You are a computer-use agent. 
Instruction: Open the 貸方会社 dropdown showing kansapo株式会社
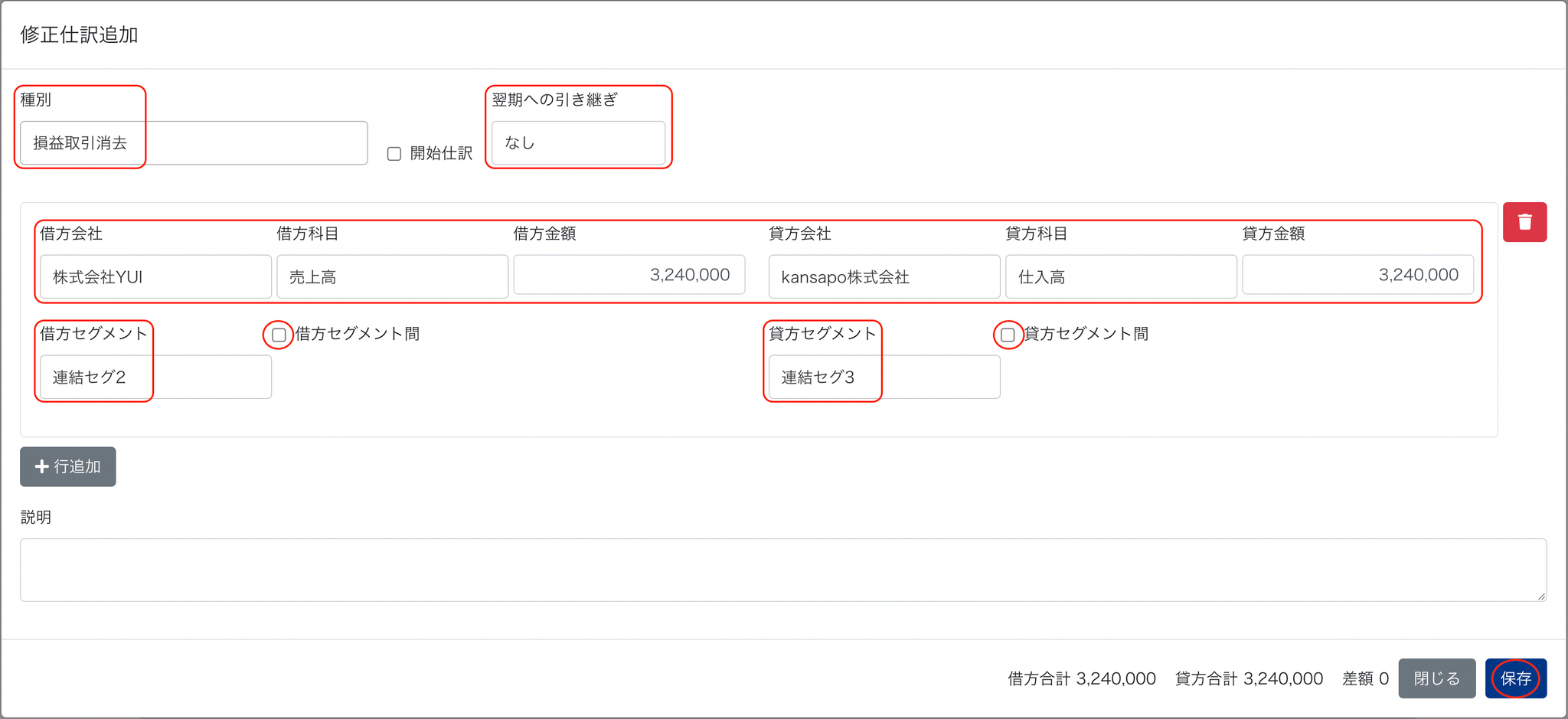click(x=884, y=276)
